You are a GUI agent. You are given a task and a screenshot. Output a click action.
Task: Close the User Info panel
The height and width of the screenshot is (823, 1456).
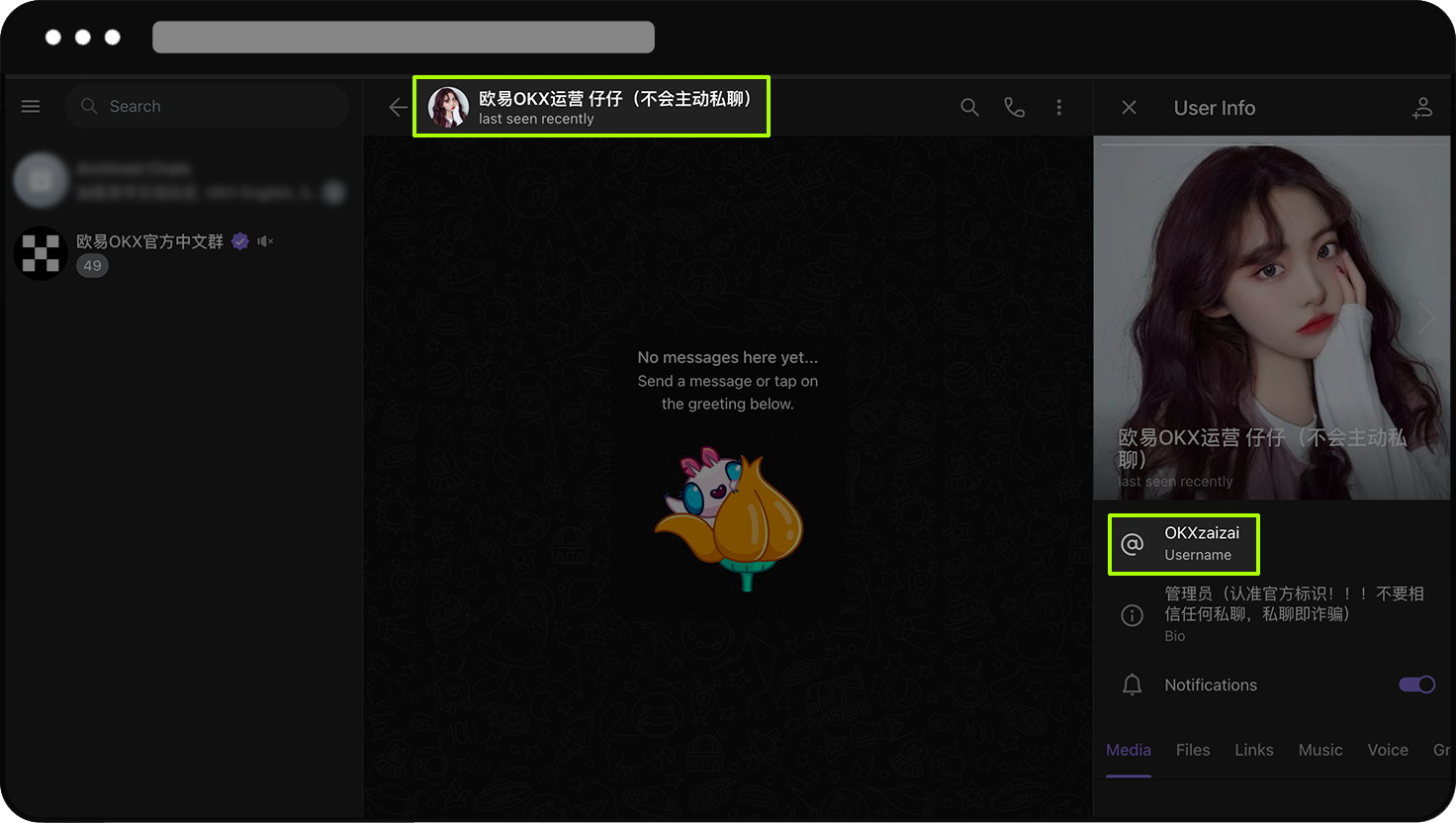[1129, 108]
